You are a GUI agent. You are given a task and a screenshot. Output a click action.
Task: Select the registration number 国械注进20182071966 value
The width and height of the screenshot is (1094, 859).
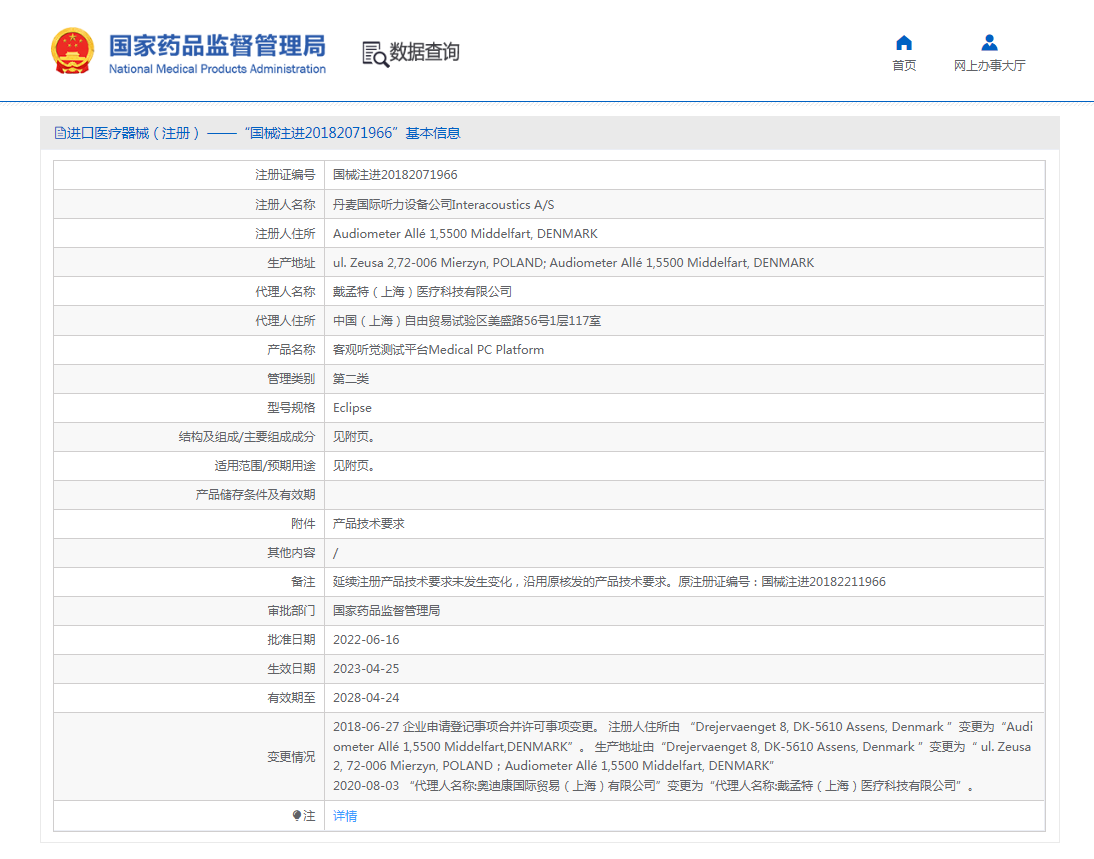click(x=395, y=175)
